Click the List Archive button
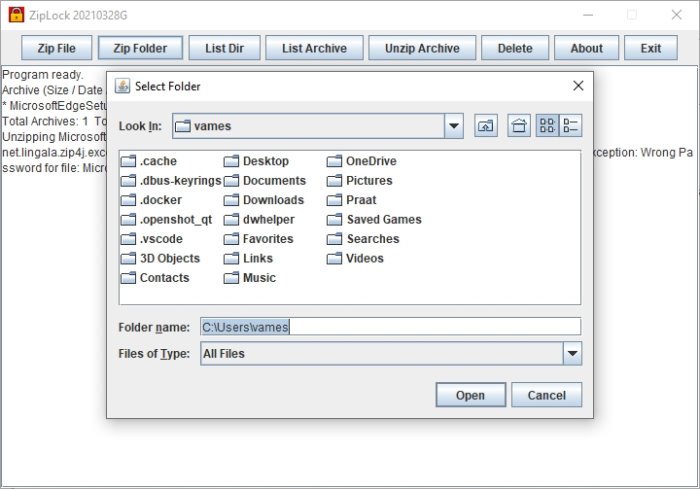This screenshot has width=700, height=489. (x=314, y=48)
